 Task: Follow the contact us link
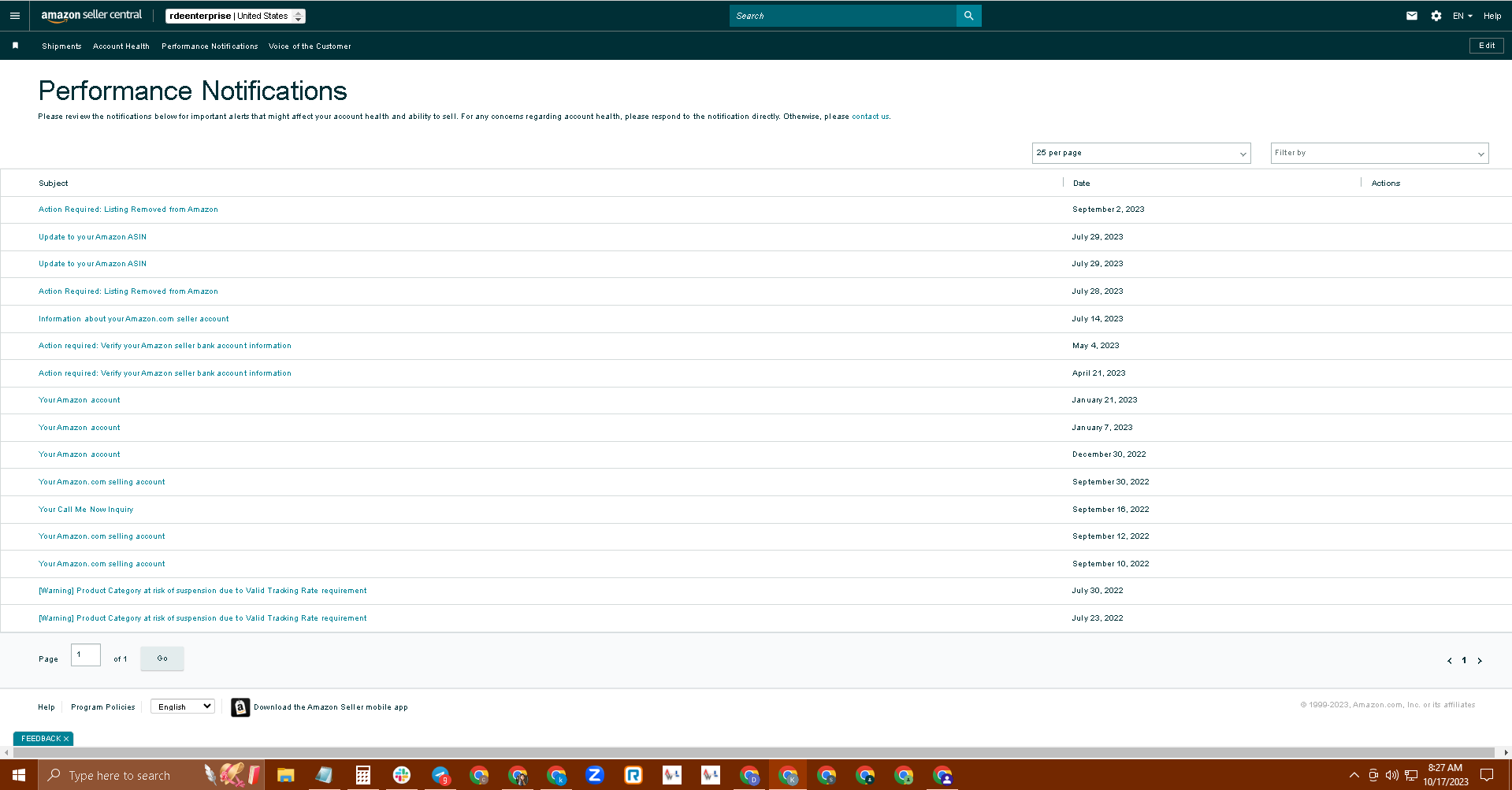870,117
